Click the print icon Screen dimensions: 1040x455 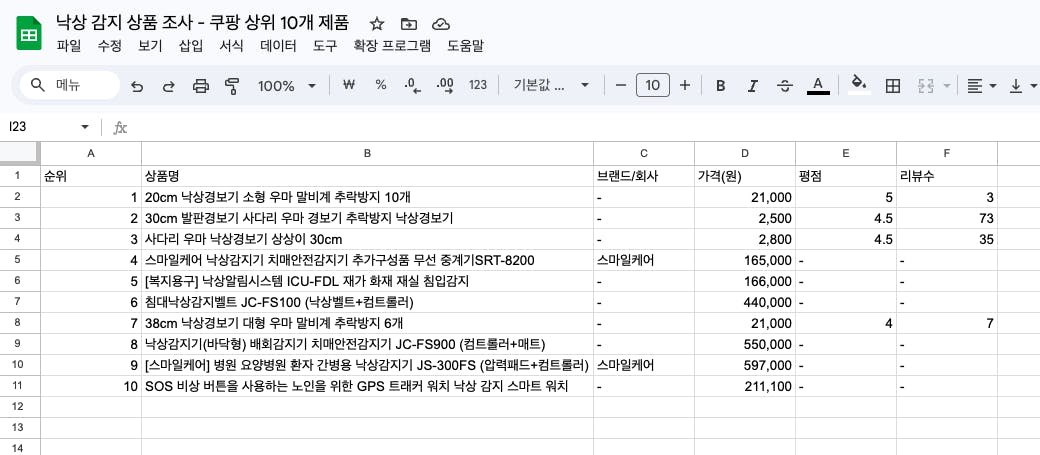(x=200, y=86)
